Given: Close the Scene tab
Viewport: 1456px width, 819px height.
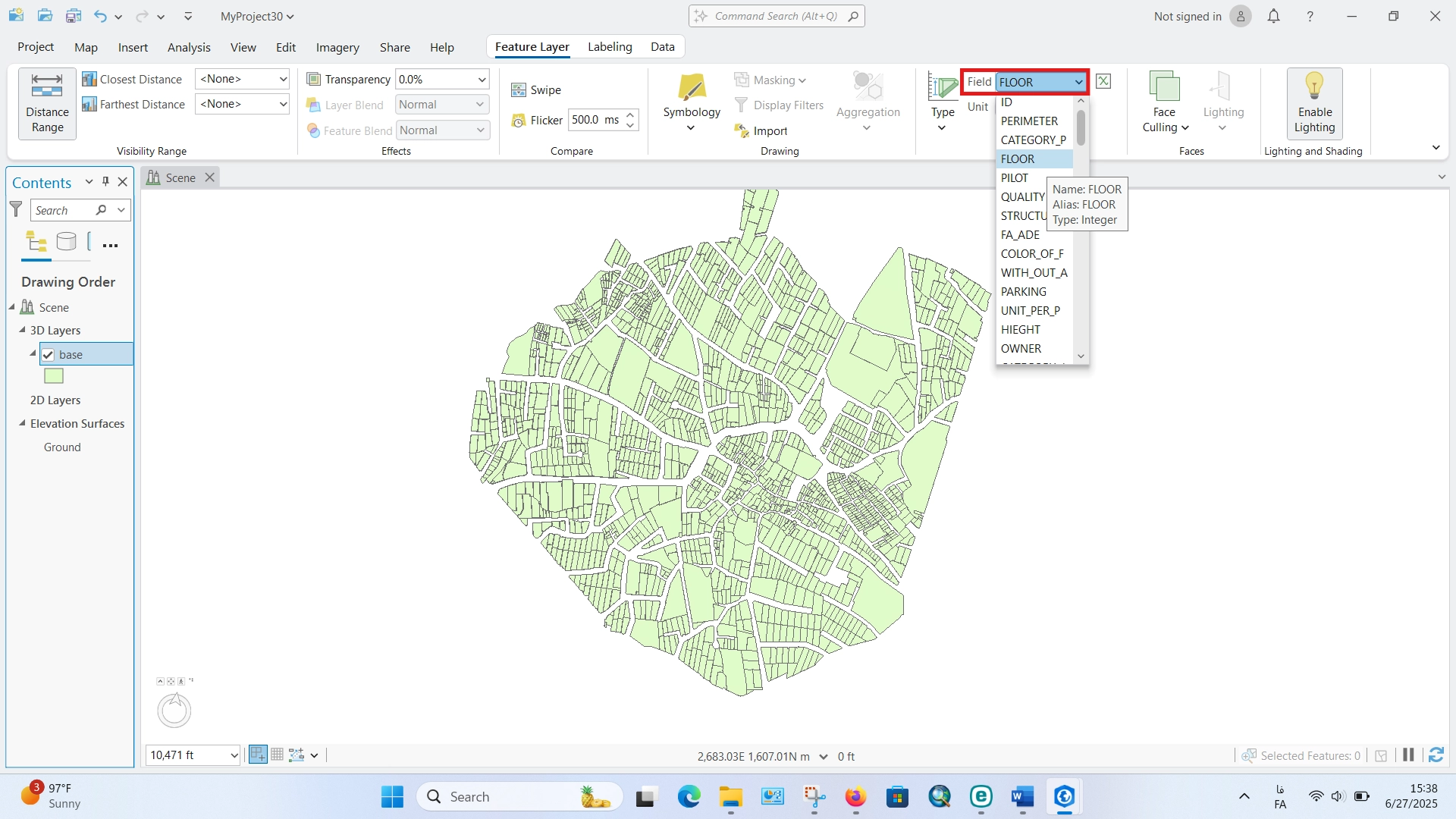Looking at the screenshot, I should pos(210,177).
